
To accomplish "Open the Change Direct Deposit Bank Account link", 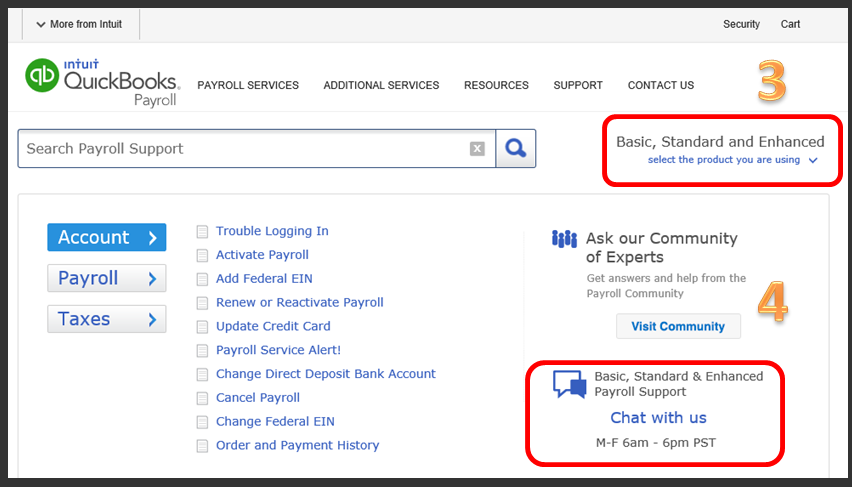I will tap(326, 374).
